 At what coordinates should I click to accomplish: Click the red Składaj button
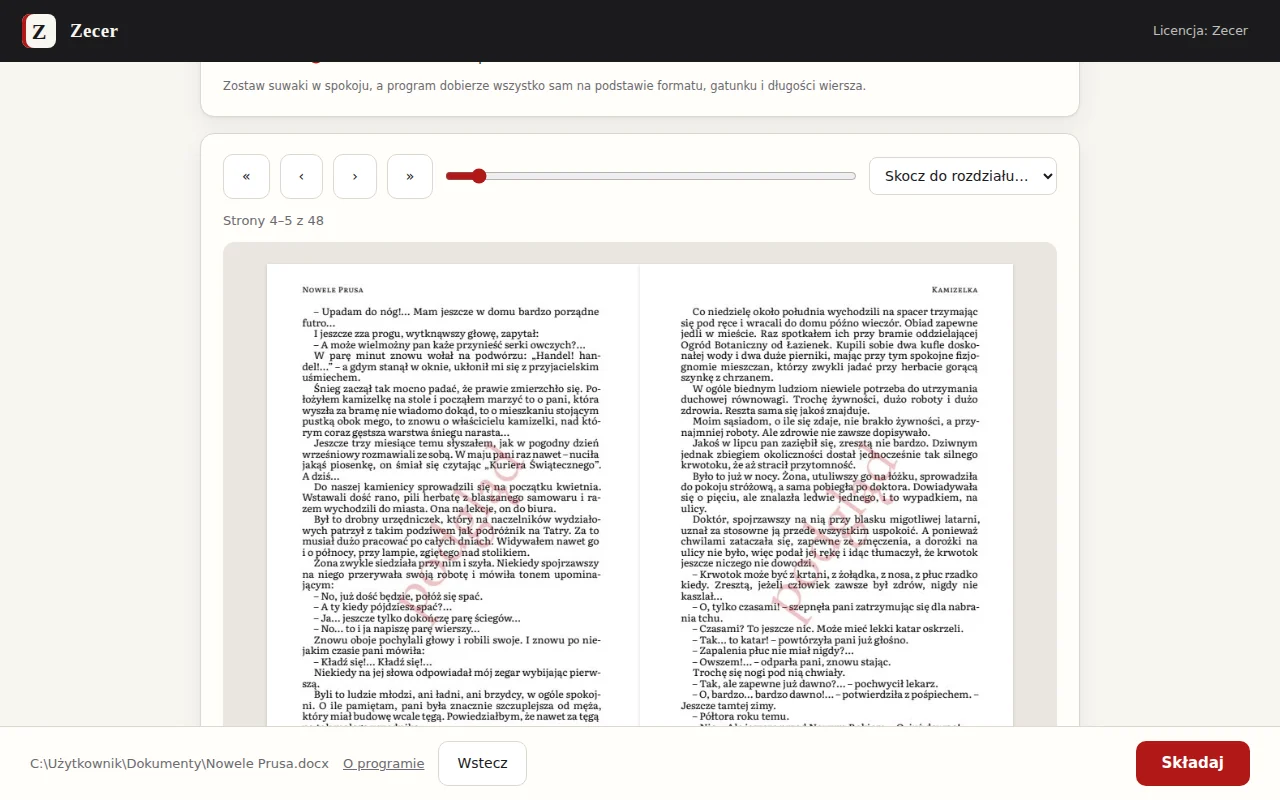[1193, 763]
